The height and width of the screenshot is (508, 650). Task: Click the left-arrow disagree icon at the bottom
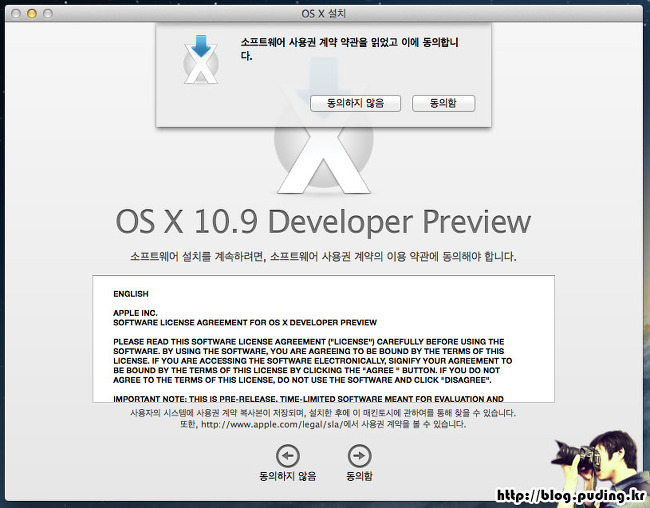(x=288, y=456)
